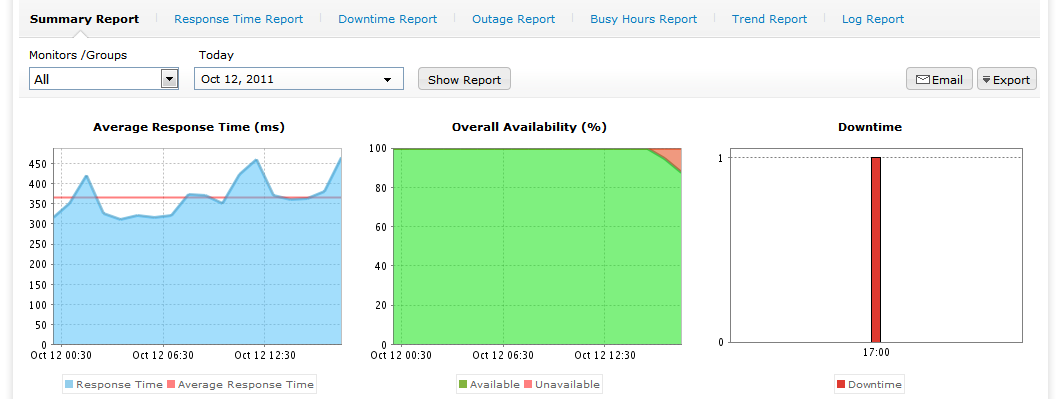This screenshot has height=399, width=1061.
Task: Click the green Available legend swatch
Action: click(463, 384)
